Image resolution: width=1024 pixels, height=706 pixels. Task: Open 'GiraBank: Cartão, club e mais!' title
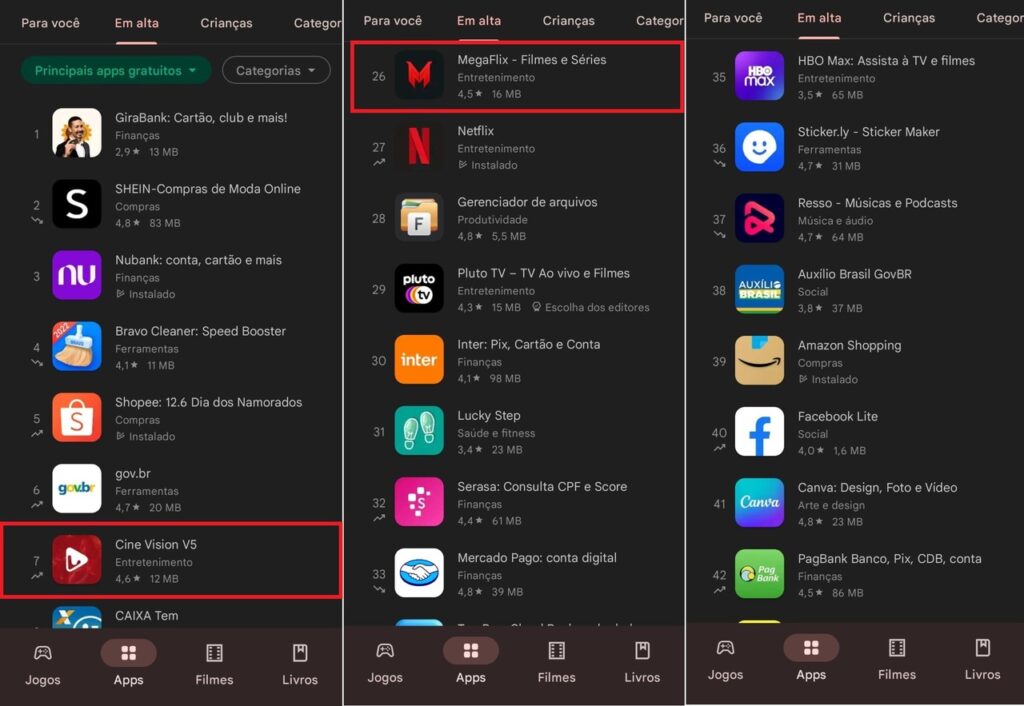tap(201, 118)
